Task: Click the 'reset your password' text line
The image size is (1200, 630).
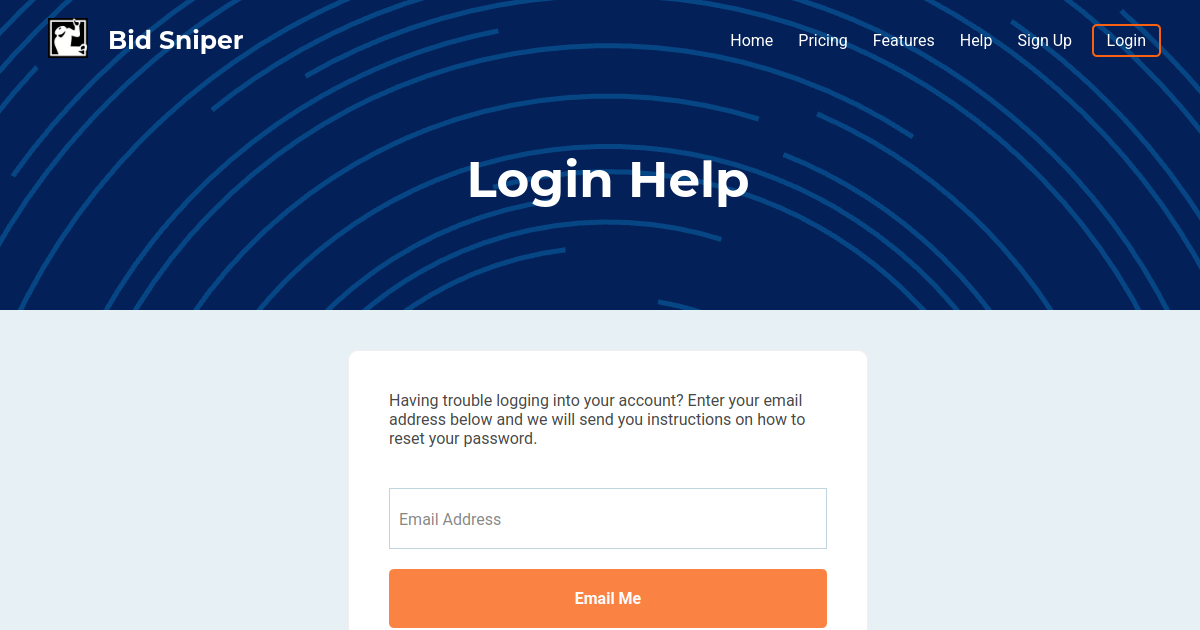Action: 463,438
